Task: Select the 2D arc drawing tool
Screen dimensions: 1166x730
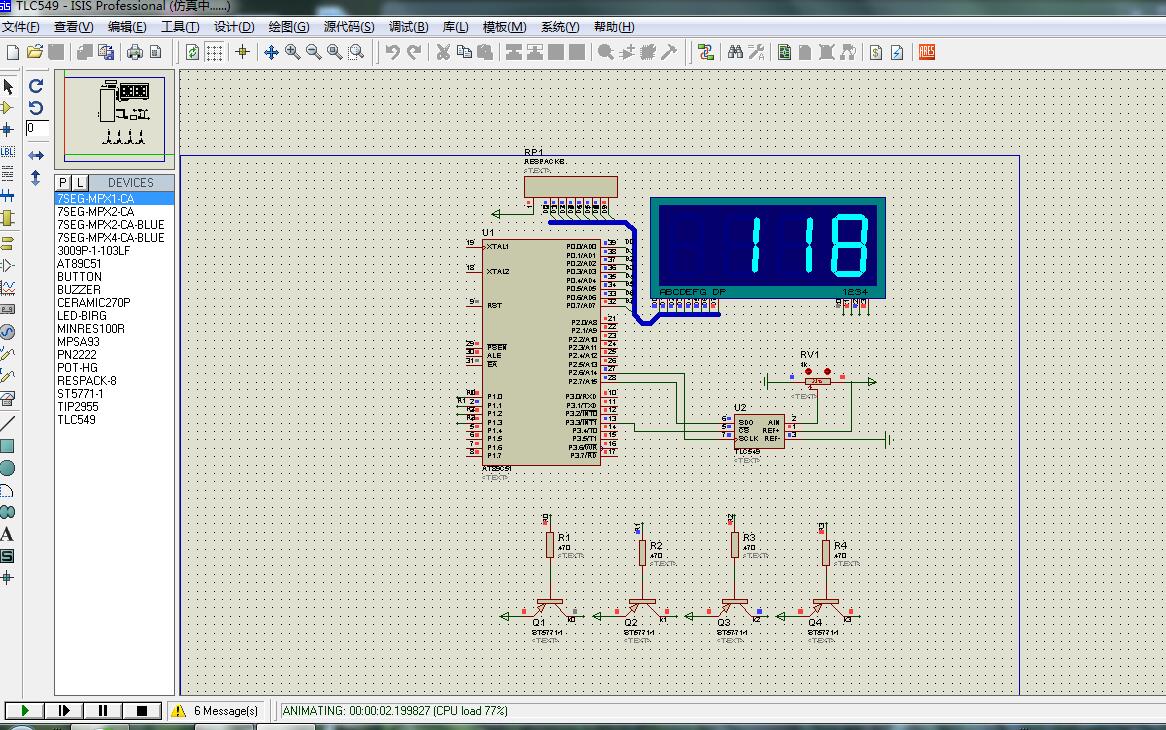Action: tap(7, 491)
